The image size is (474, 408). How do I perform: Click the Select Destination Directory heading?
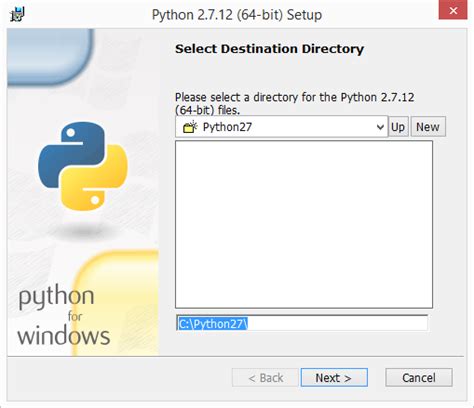269,49
